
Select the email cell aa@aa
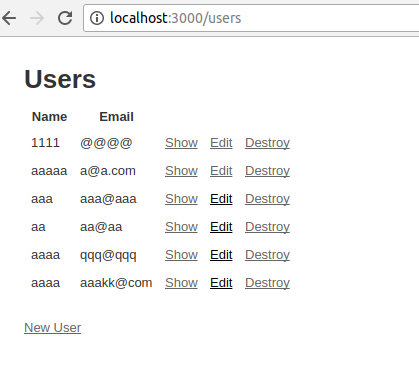pos(101,227)
